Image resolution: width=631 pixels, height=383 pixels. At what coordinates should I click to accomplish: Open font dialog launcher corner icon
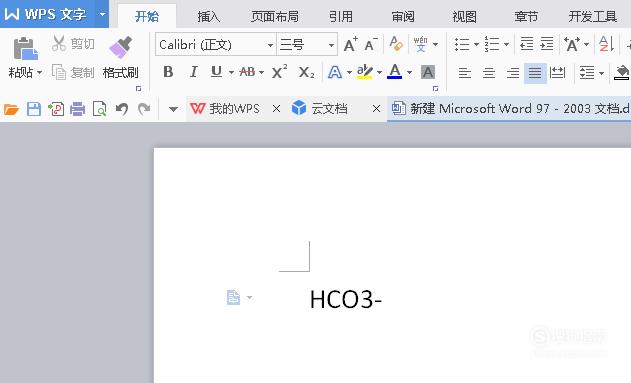tap(435, 88)
